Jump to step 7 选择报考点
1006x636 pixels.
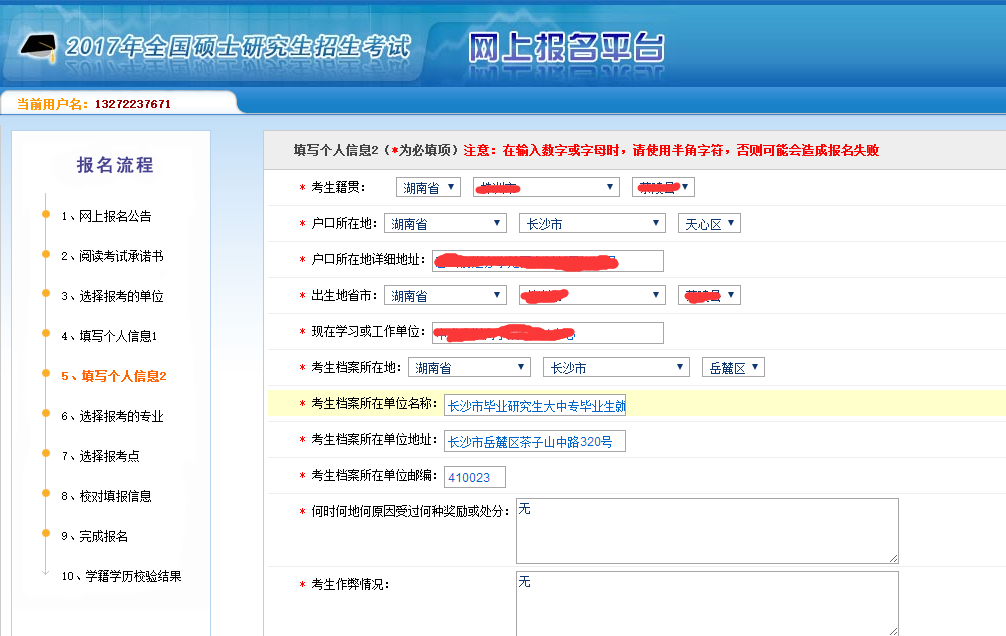pos(100,456)
